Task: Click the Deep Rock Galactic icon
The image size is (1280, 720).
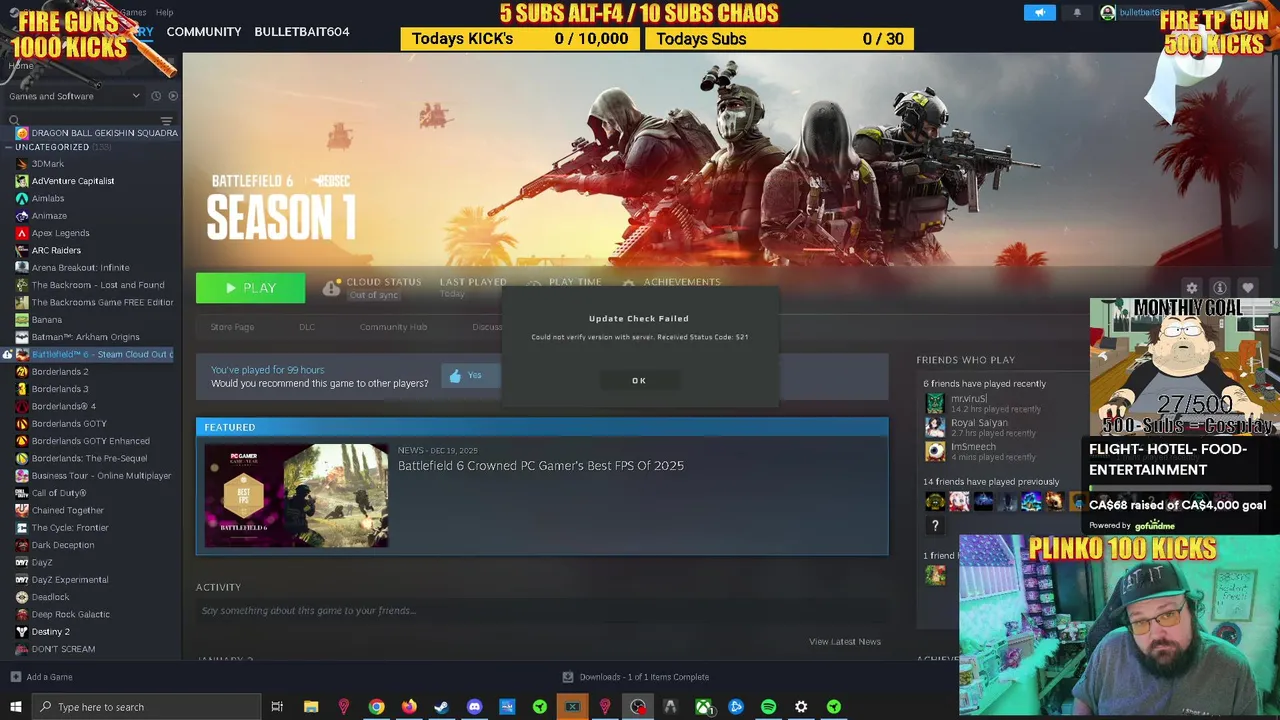Action: pyautogui.click(x=21, y=614)
